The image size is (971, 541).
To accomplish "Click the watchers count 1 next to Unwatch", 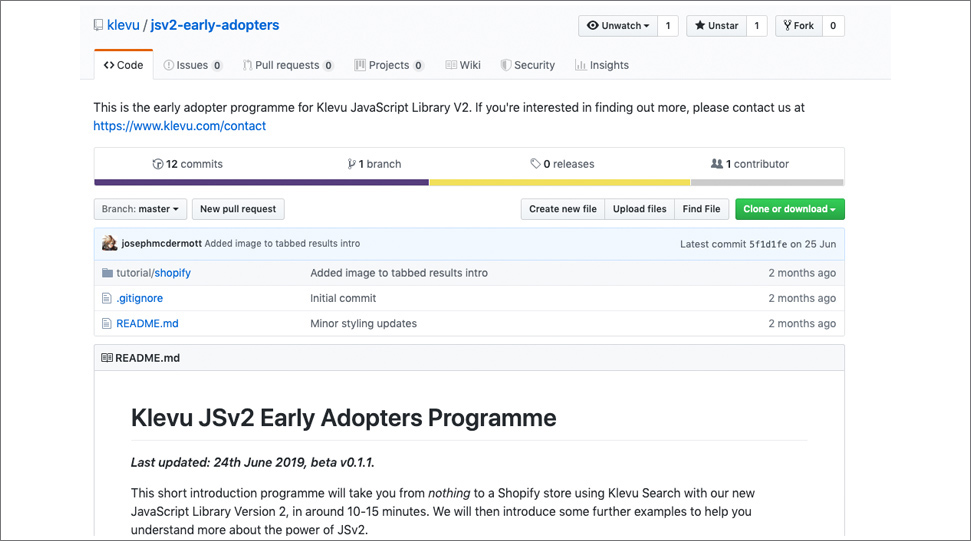I will click(x=668, y=25).
